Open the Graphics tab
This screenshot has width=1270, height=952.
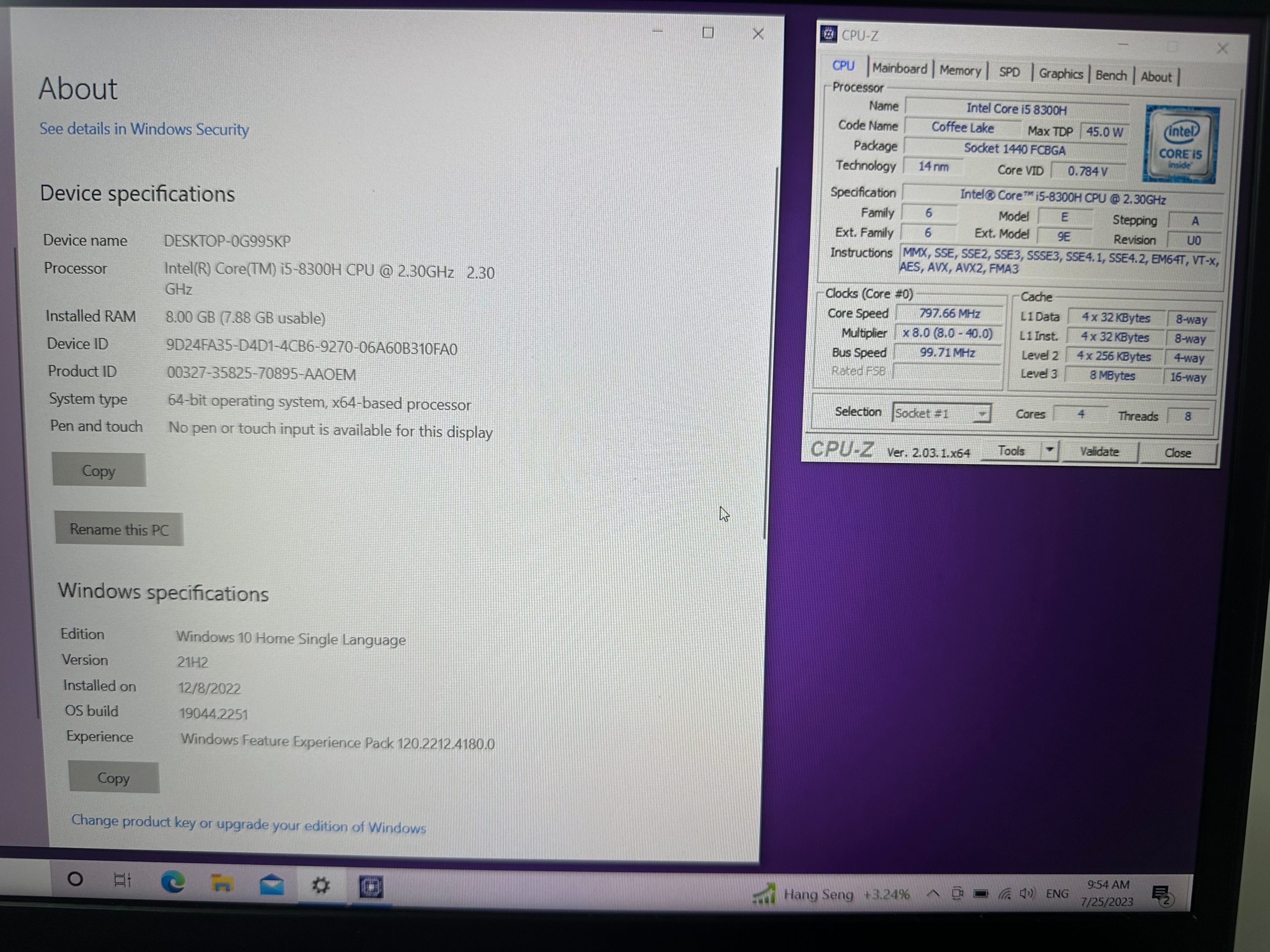point(1061,74)
